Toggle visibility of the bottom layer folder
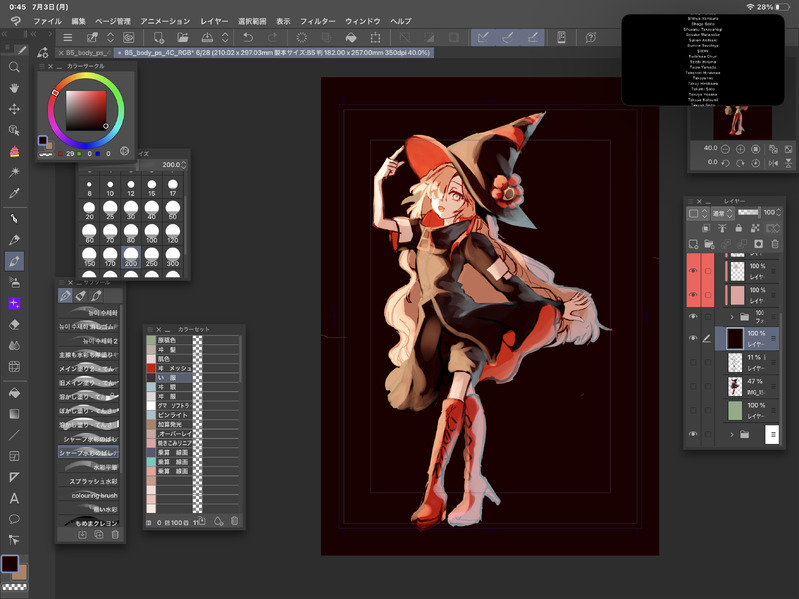 coord(693,434)
